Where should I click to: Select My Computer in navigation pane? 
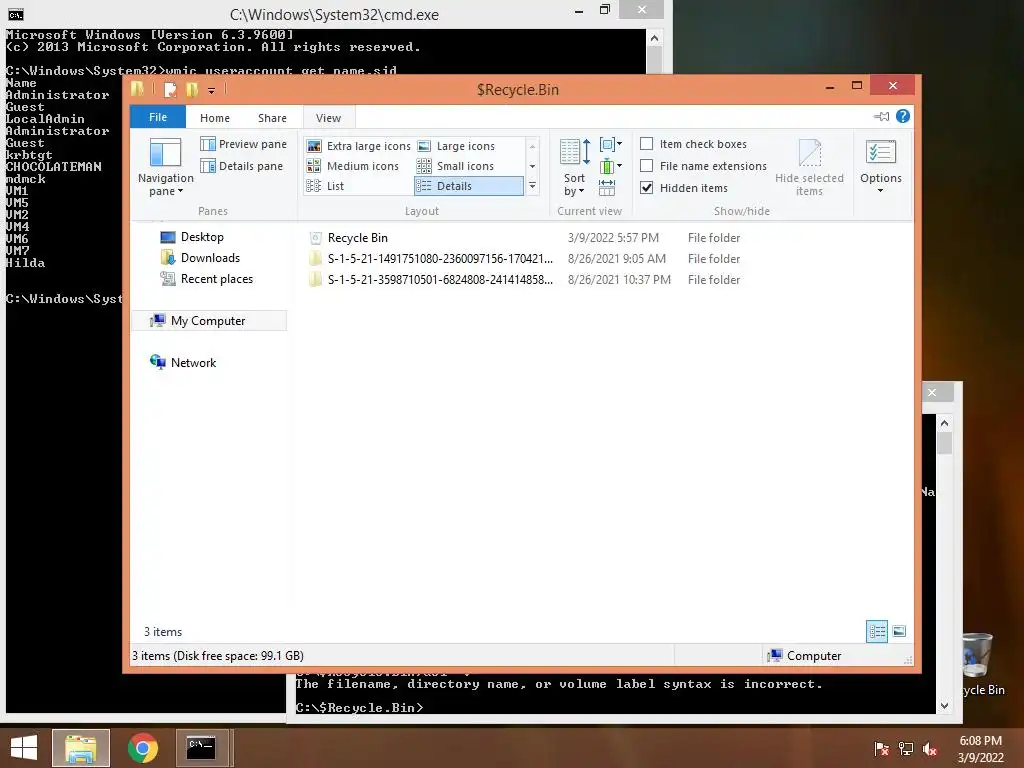tap(208, 321)
